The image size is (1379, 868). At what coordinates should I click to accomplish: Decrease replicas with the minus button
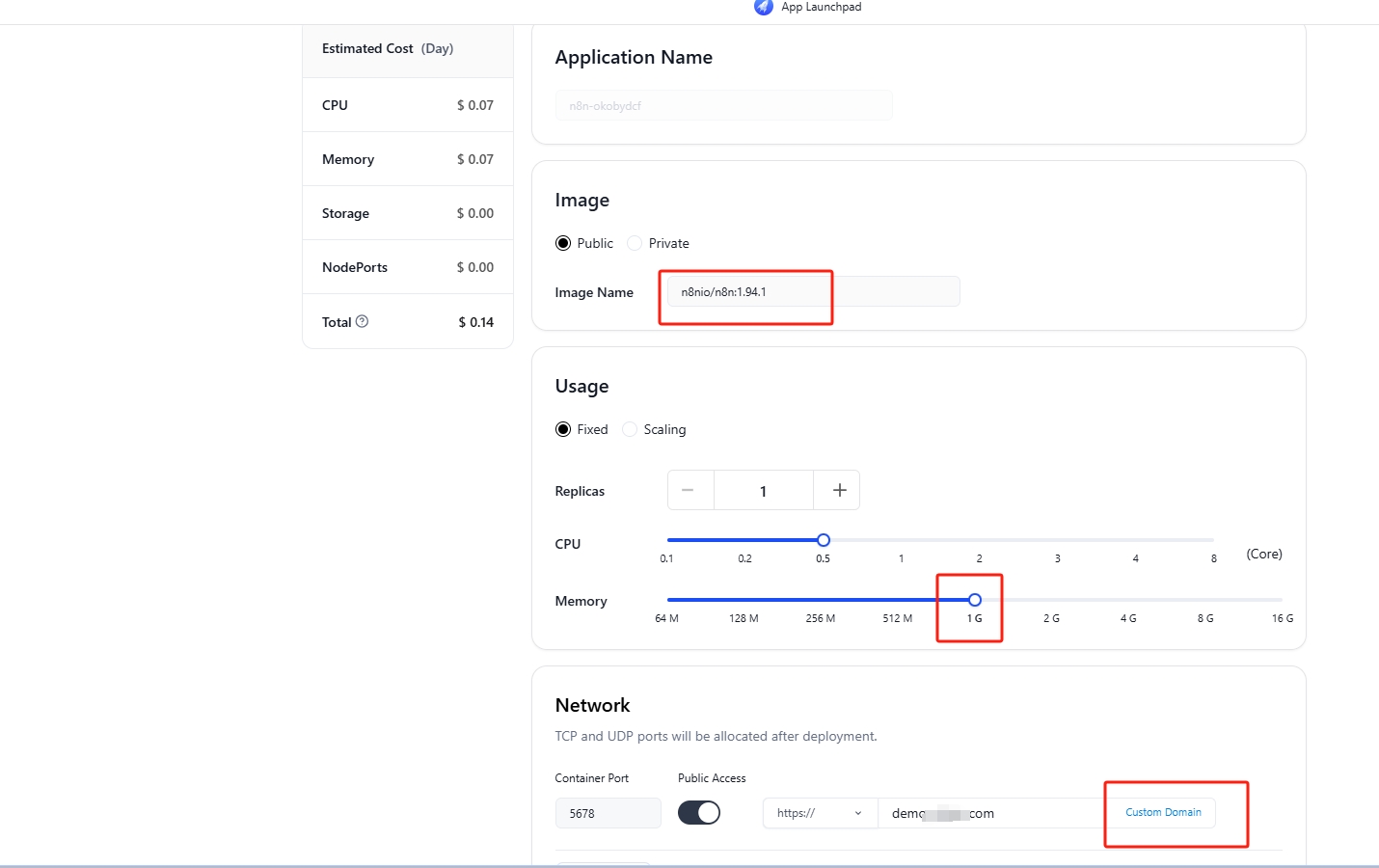pyautogui.click(x=689, y=491)
